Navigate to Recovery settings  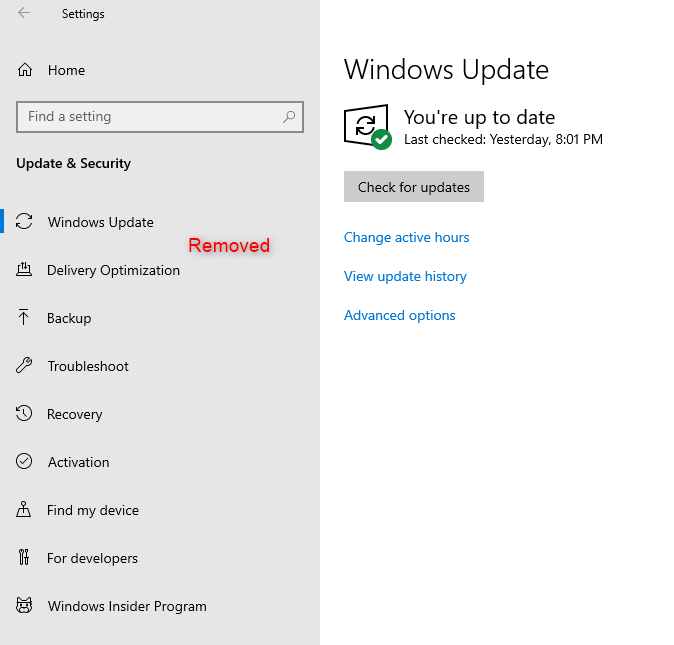(x=160, y=414)
